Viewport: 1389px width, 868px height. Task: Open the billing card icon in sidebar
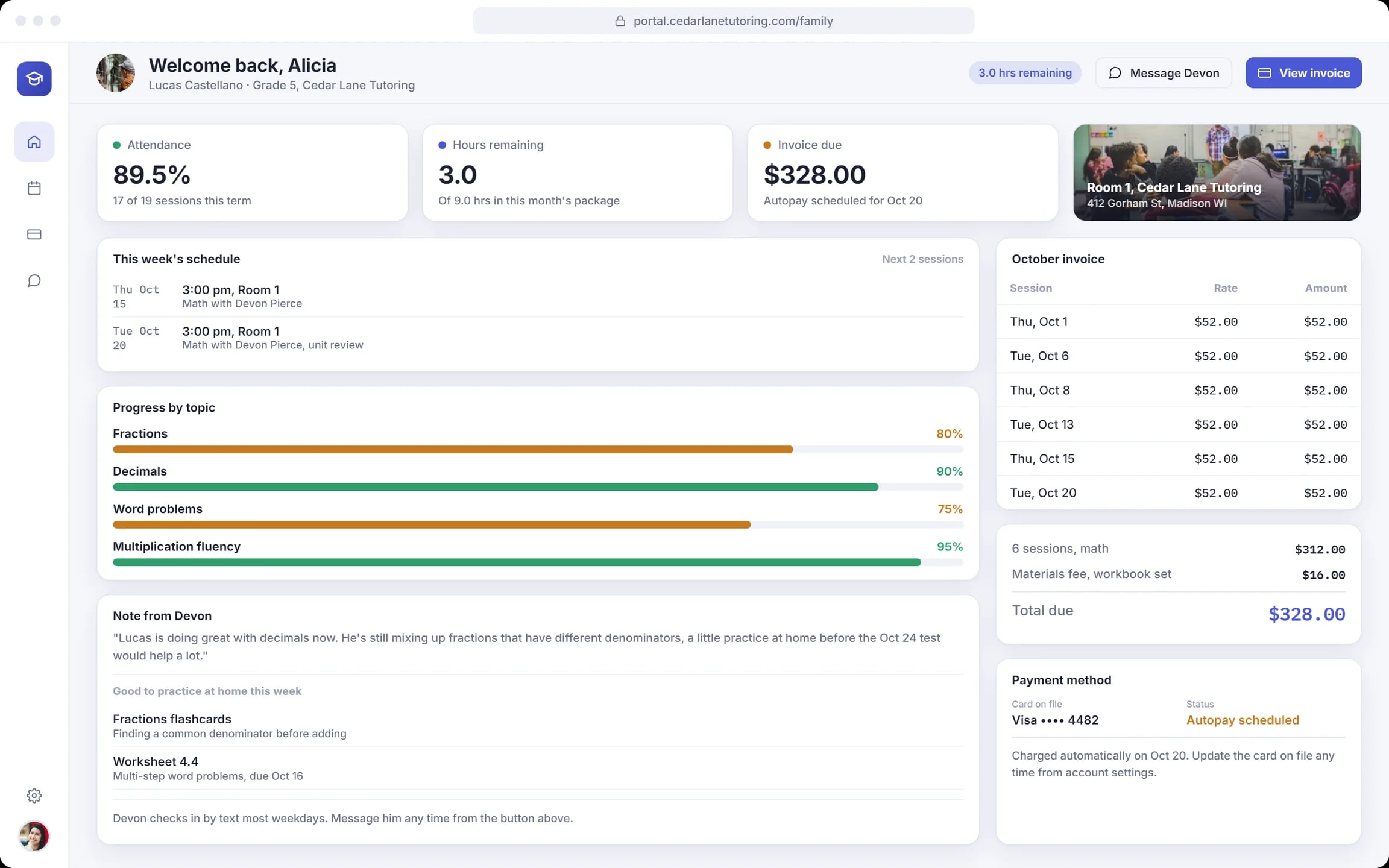click(34, 234)
